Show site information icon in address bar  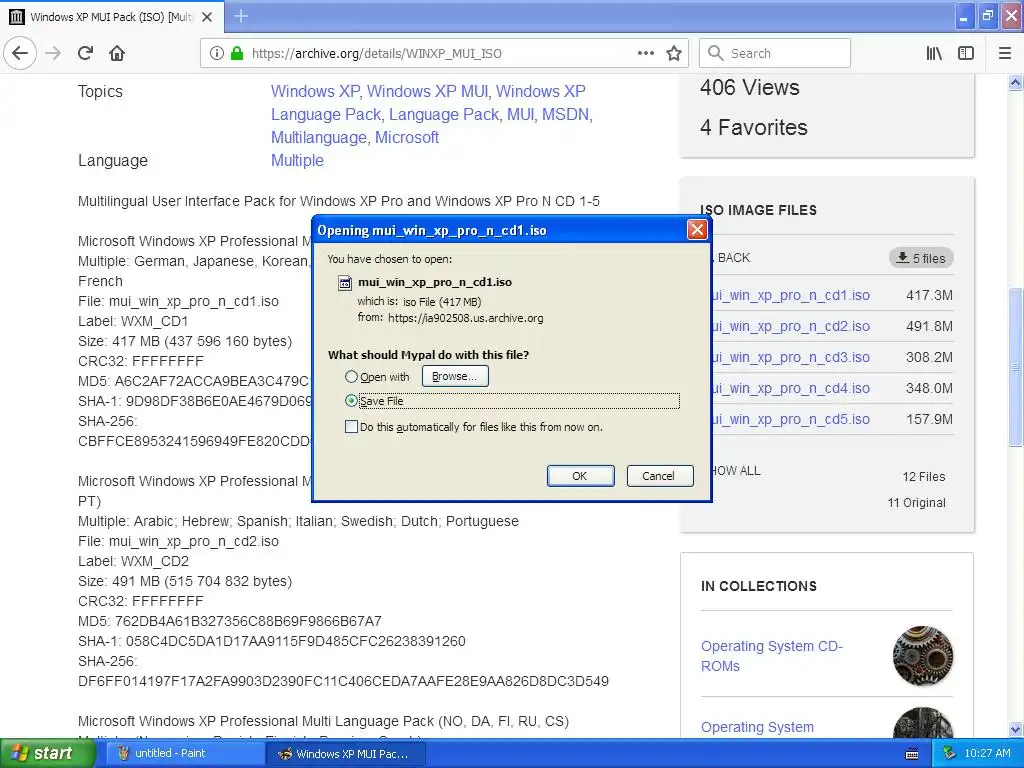coord(217,54)
